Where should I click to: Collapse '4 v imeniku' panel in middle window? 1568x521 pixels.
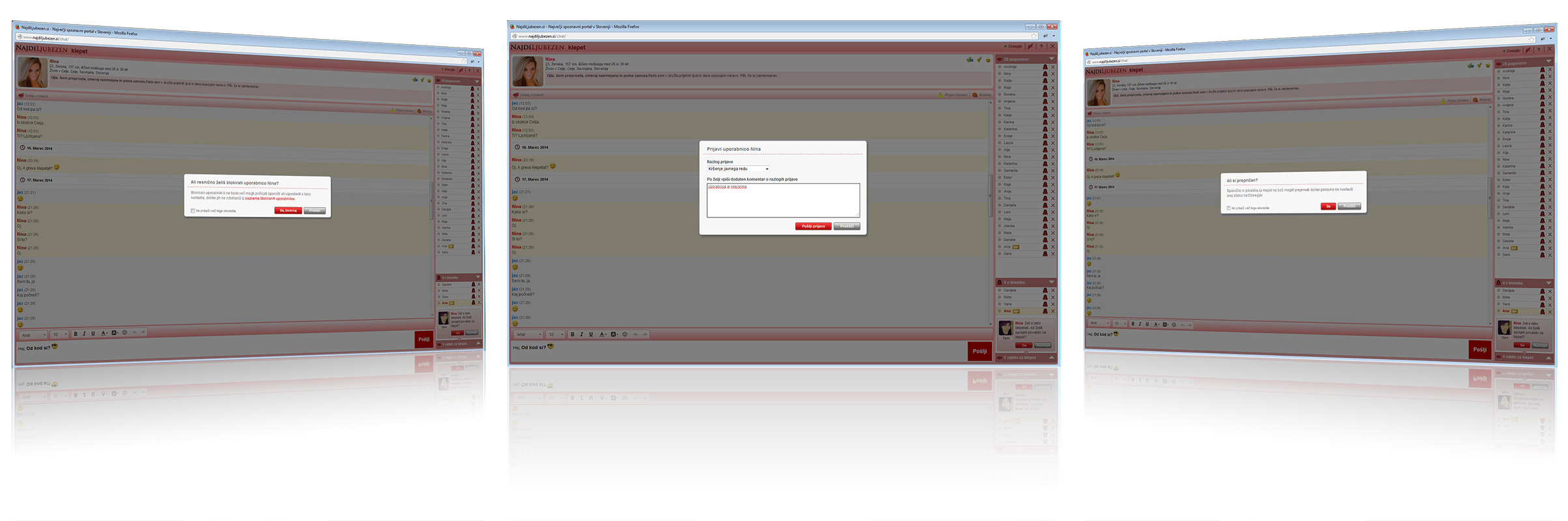point(1051,282)
